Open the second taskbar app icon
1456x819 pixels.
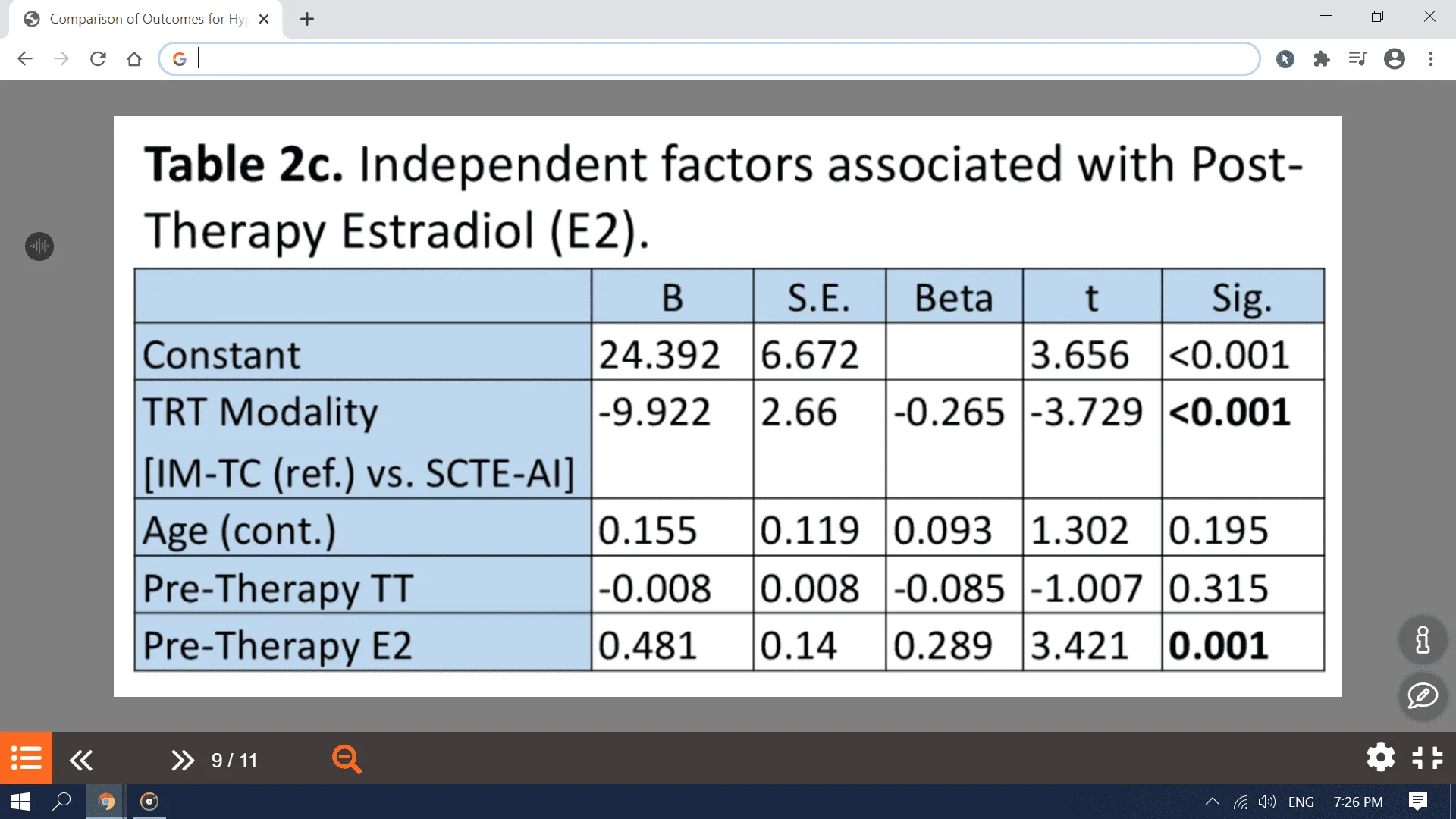(149, 802)
